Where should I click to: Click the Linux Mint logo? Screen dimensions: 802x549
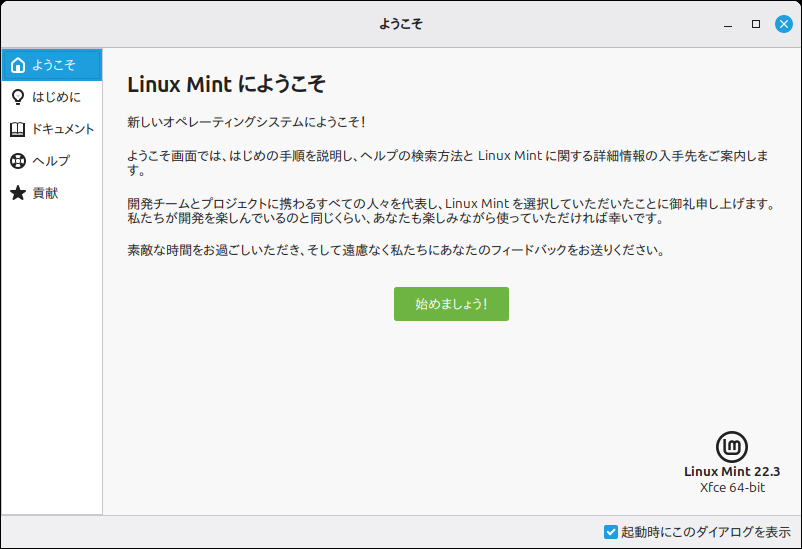click(x=732, y=447)
